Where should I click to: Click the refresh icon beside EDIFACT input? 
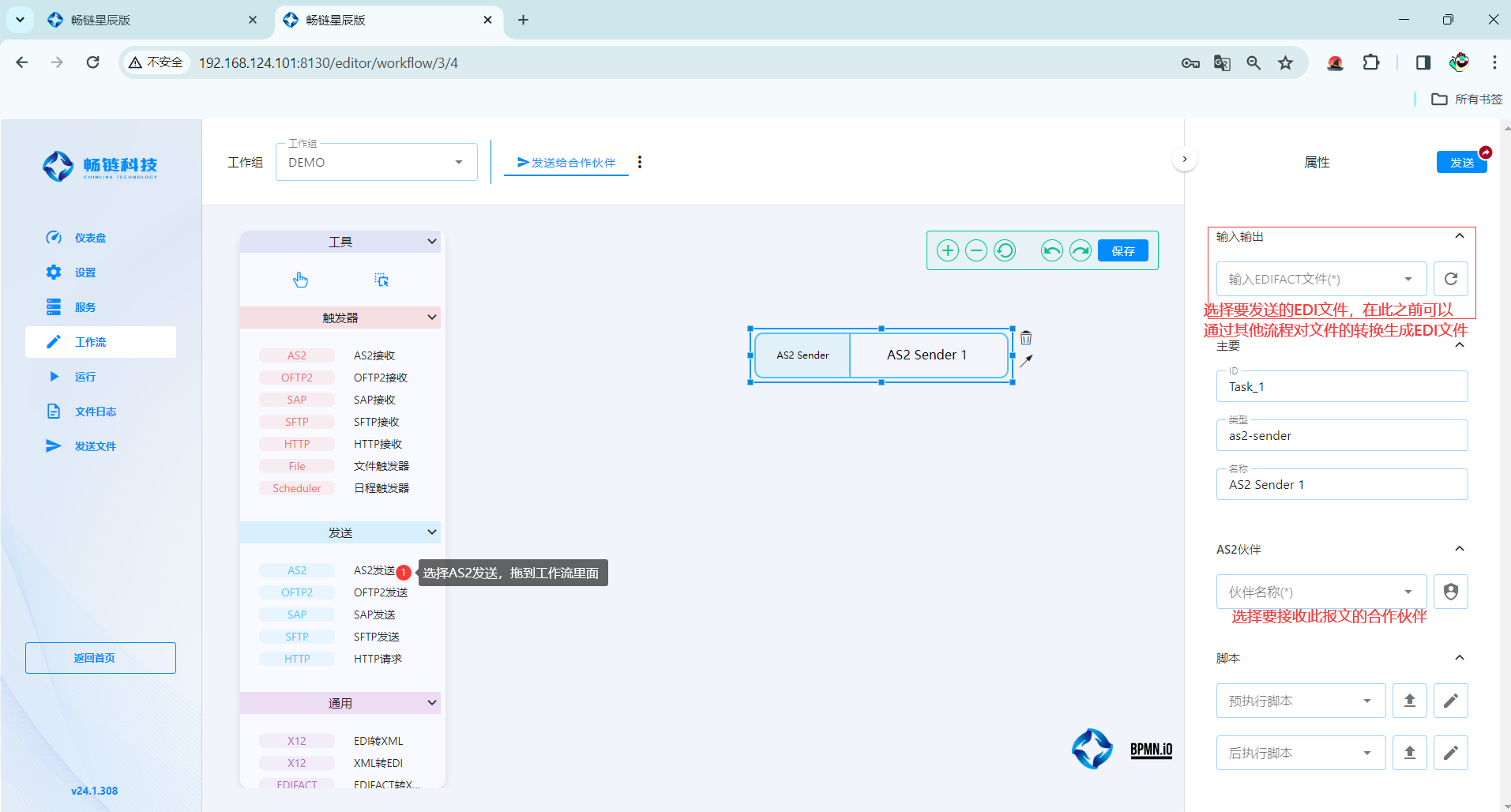coord(1450,279)
